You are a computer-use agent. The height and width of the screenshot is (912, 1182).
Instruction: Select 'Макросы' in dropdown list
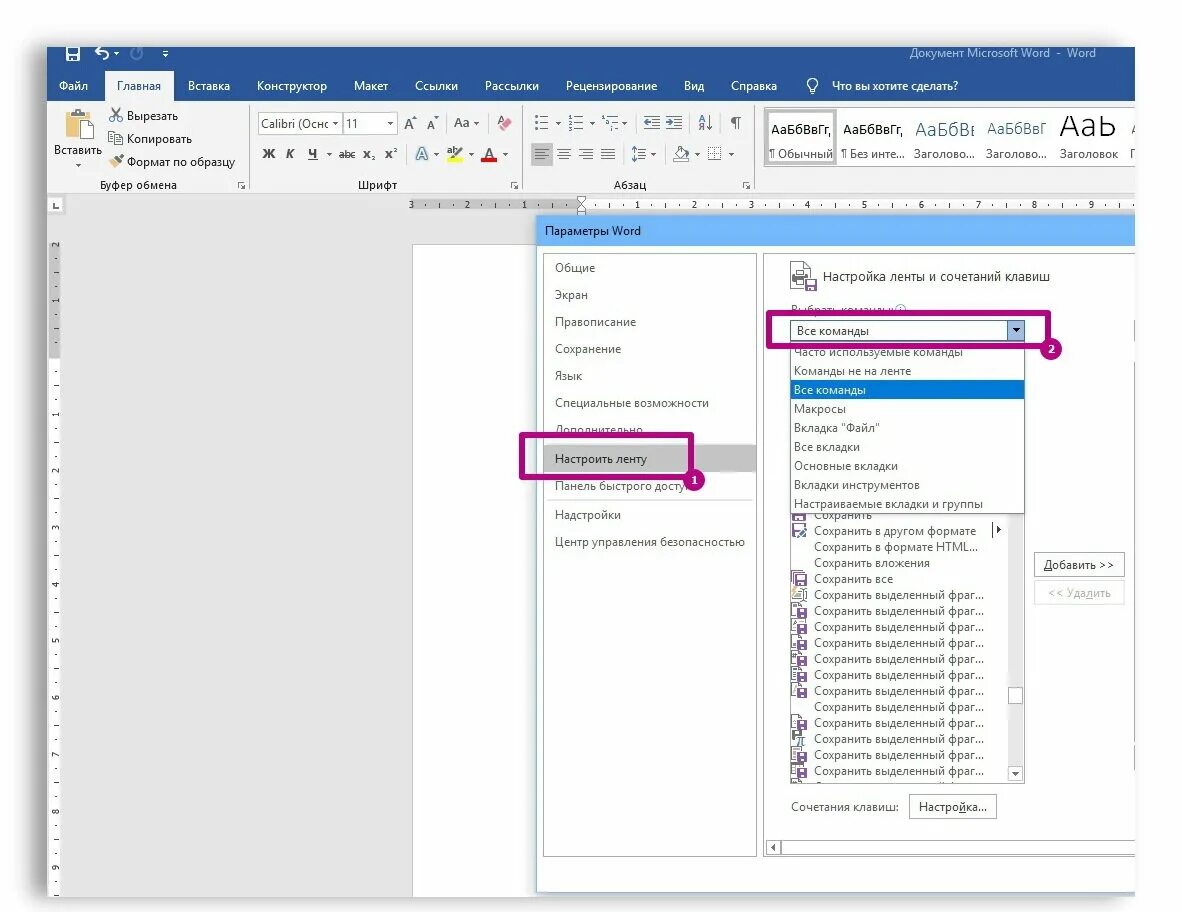907,409
